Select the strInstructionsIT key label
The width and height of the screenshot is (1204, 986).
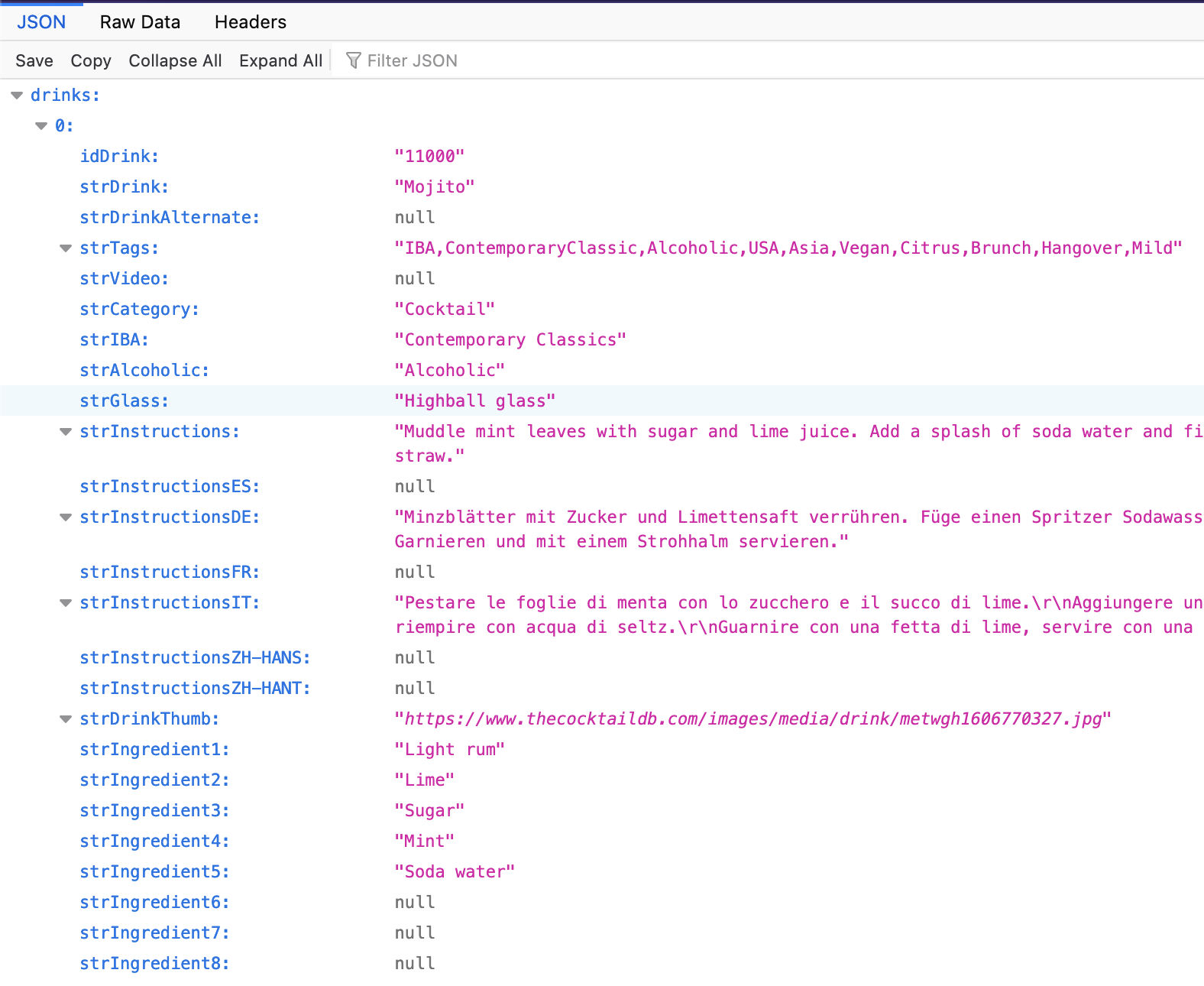pos(170,602)
